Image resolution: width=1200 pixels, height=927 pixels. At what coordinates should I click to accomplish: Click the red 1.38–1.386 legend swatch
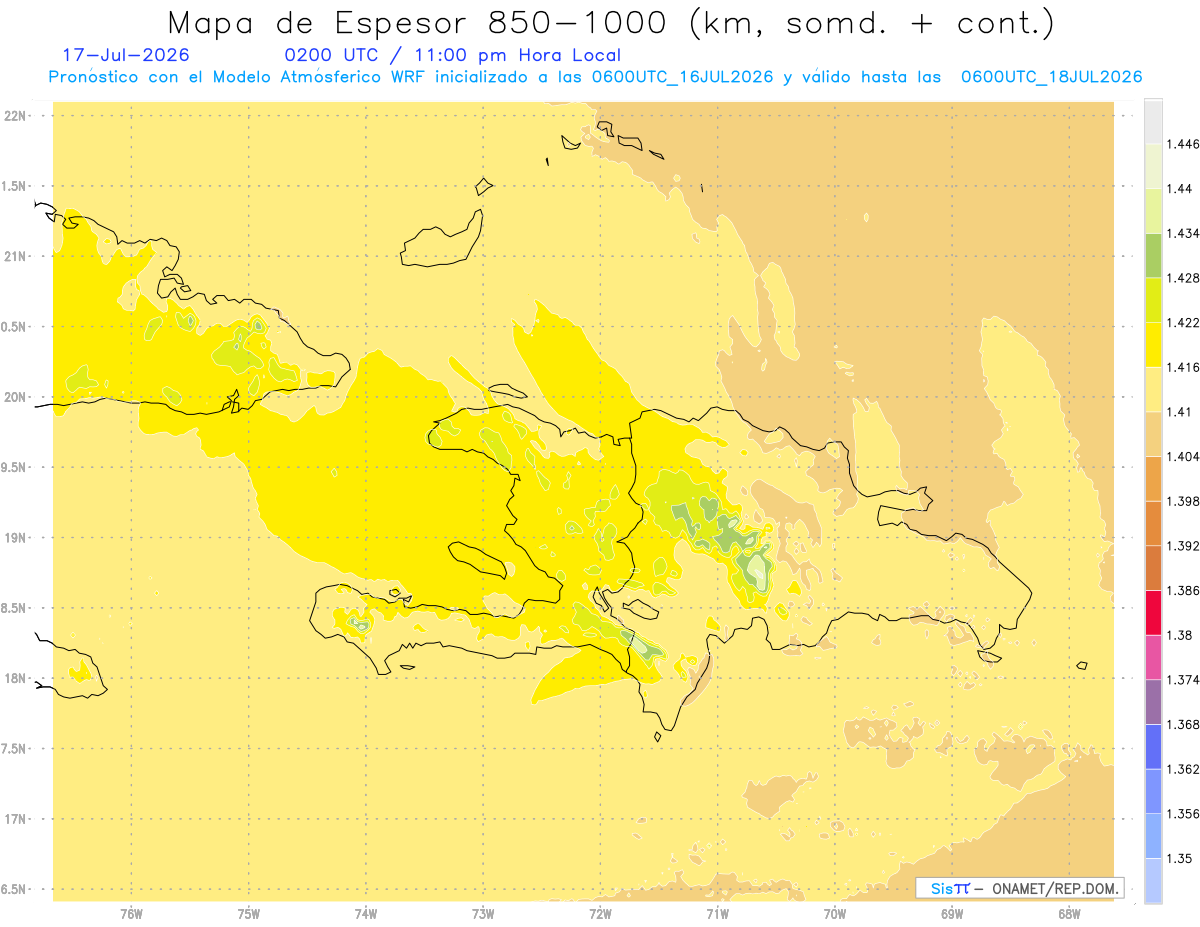[1153, 613]
